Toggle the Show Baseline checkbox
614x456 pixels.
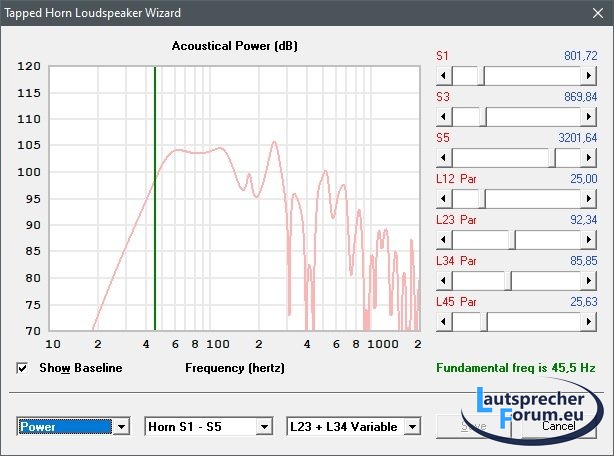(x=23, y=368)
